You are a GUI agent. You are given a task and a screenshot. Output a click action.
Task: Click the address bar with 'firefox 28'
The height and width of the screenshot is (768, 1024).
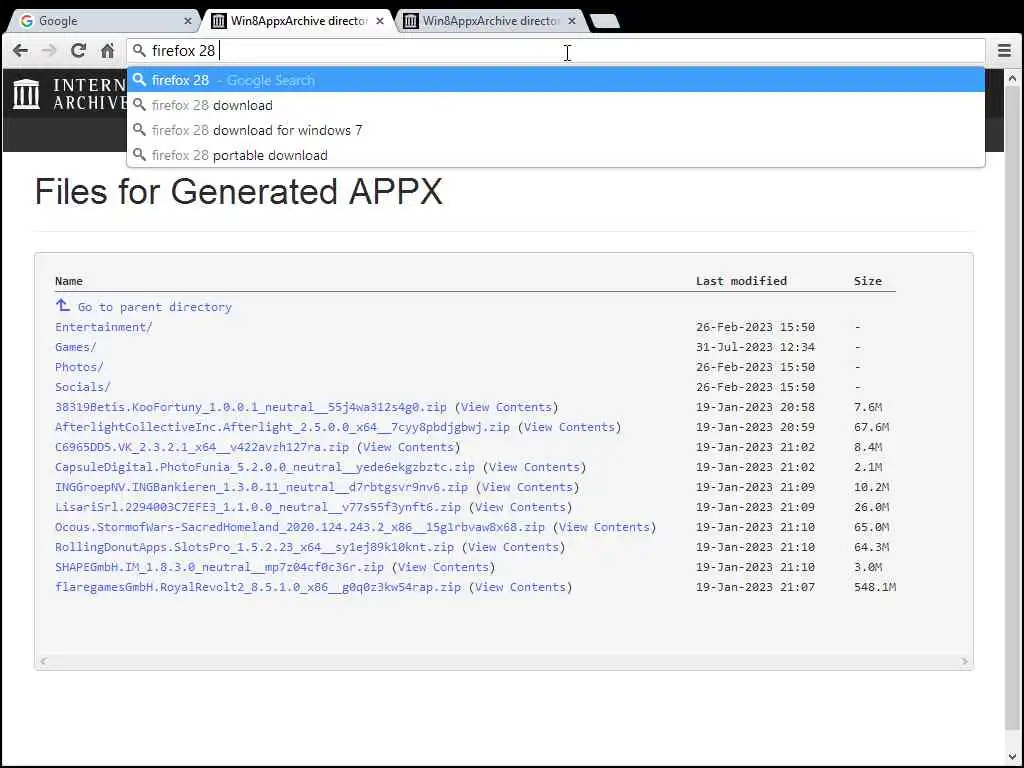(555, 50)
